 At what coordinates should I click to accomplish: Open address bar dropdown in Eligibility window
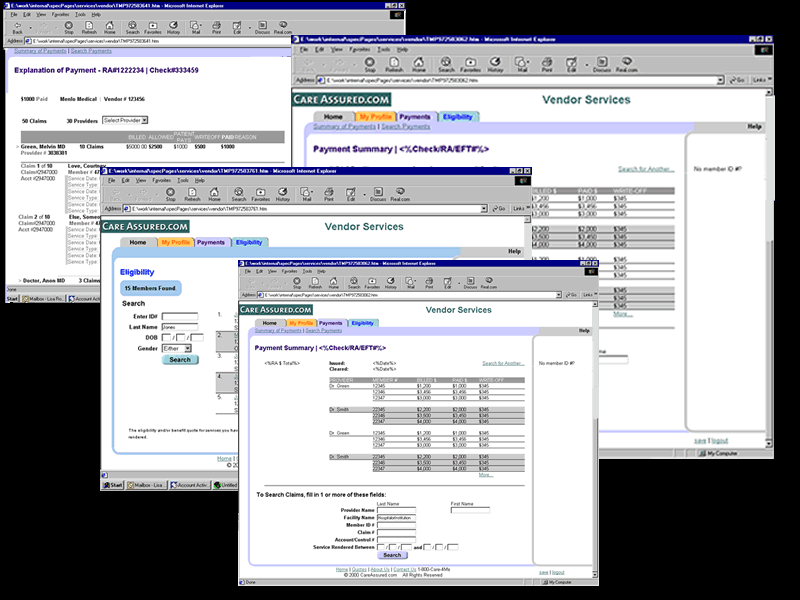[x=484, y=209]
